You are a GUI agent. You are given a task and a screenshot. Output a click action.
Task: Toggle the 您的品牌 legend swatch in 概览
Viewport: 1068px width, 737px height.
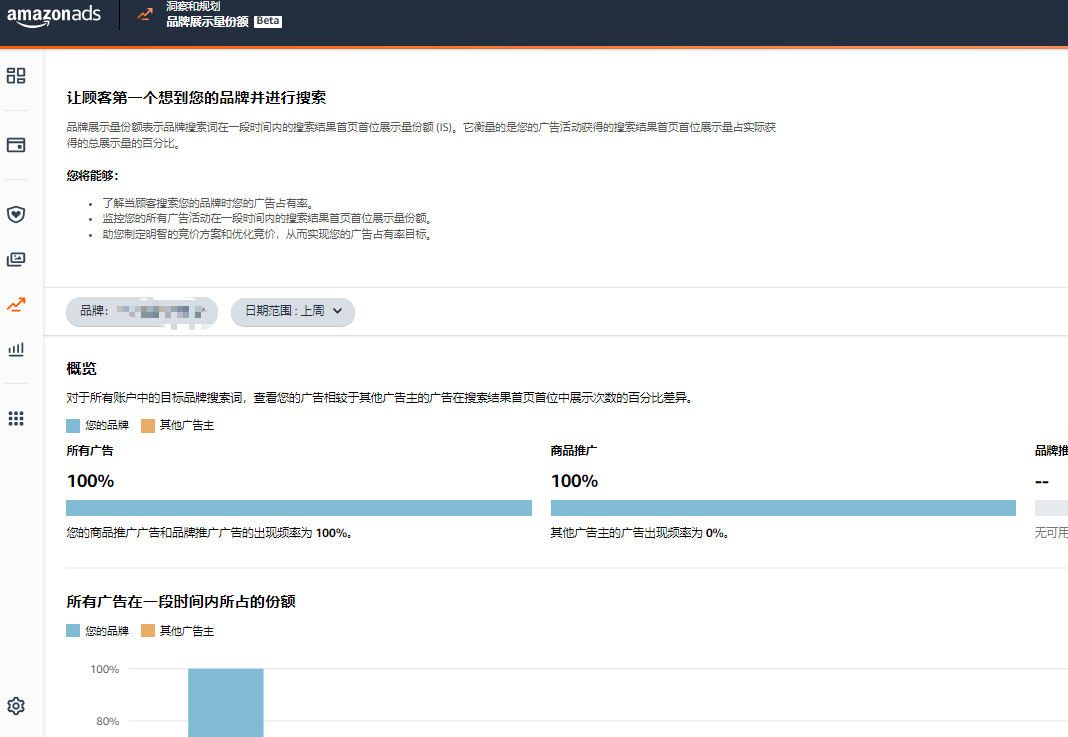tap(71, 424)
